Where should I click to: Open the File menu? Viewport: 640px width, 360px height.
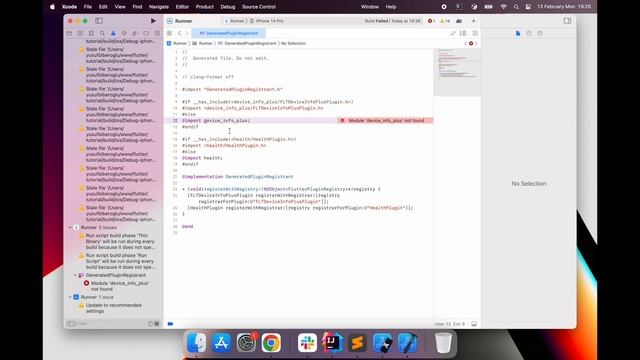[88, 7]
